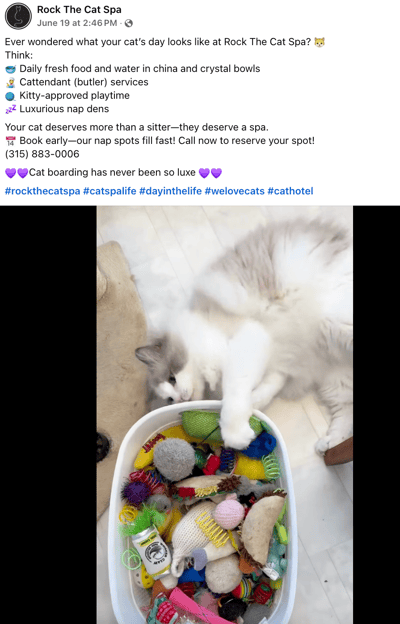Play the cat and toy basket video

(224, 415)
